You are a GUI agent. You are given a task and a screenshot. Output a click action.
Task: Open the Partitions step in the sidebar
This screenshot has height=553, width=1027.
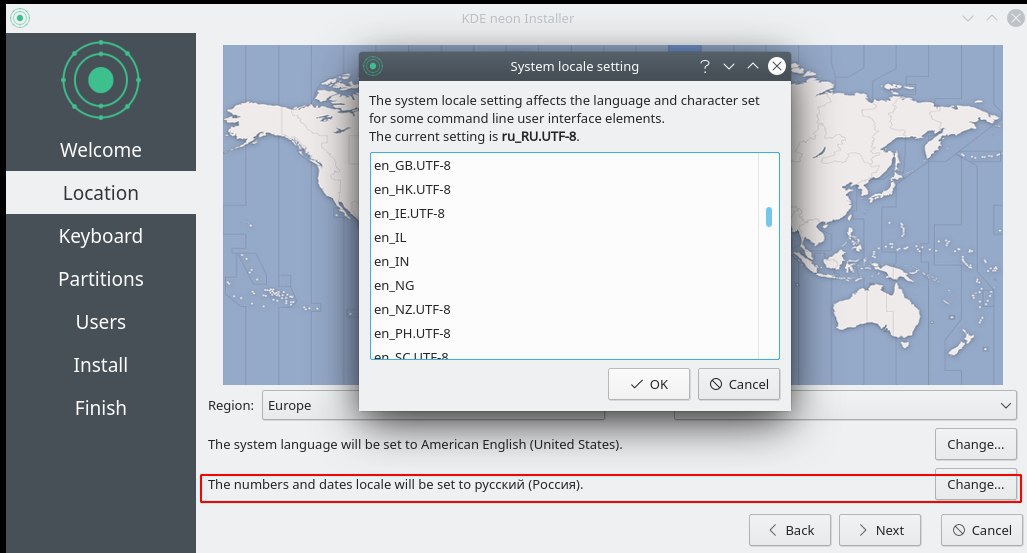(101, 279)
